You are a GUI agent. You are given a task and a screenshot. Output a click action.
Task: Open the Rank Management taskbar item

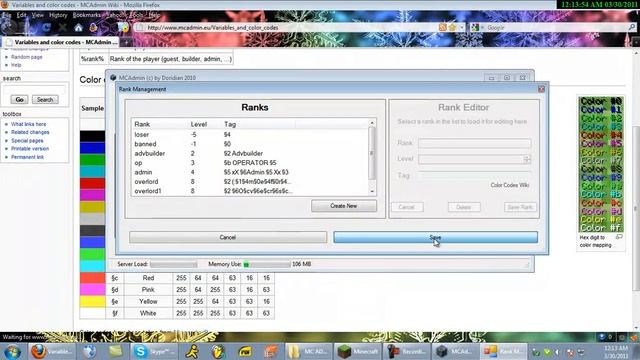[x=503, y=351]
